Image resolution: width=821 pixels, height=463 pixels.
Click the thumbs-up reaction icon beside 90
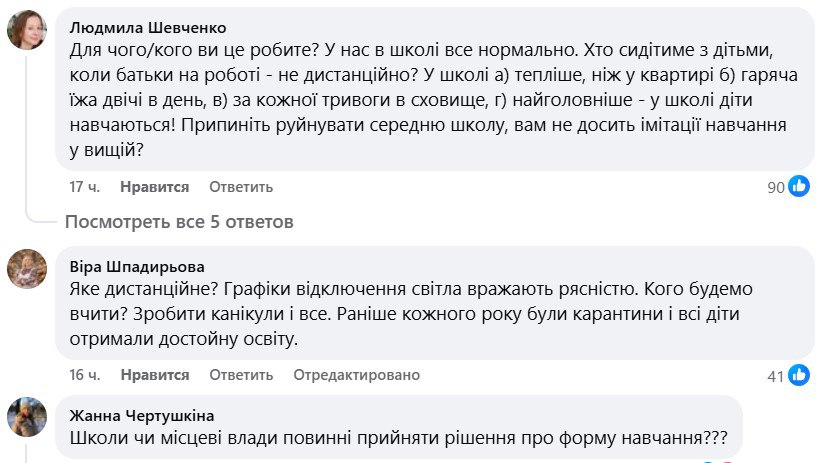(799, 186)
